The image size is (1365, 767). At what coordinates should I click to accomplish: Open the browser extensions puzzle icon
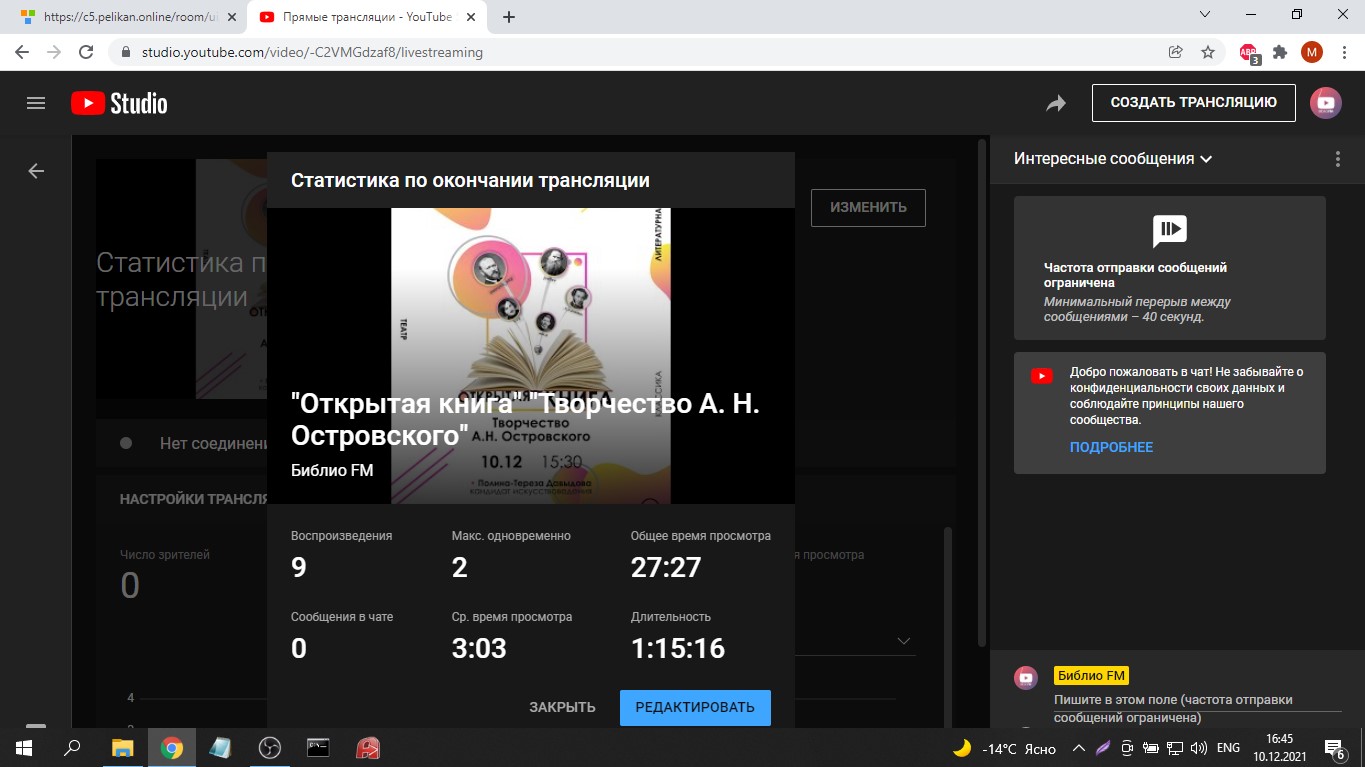(x=1279, y=52)
